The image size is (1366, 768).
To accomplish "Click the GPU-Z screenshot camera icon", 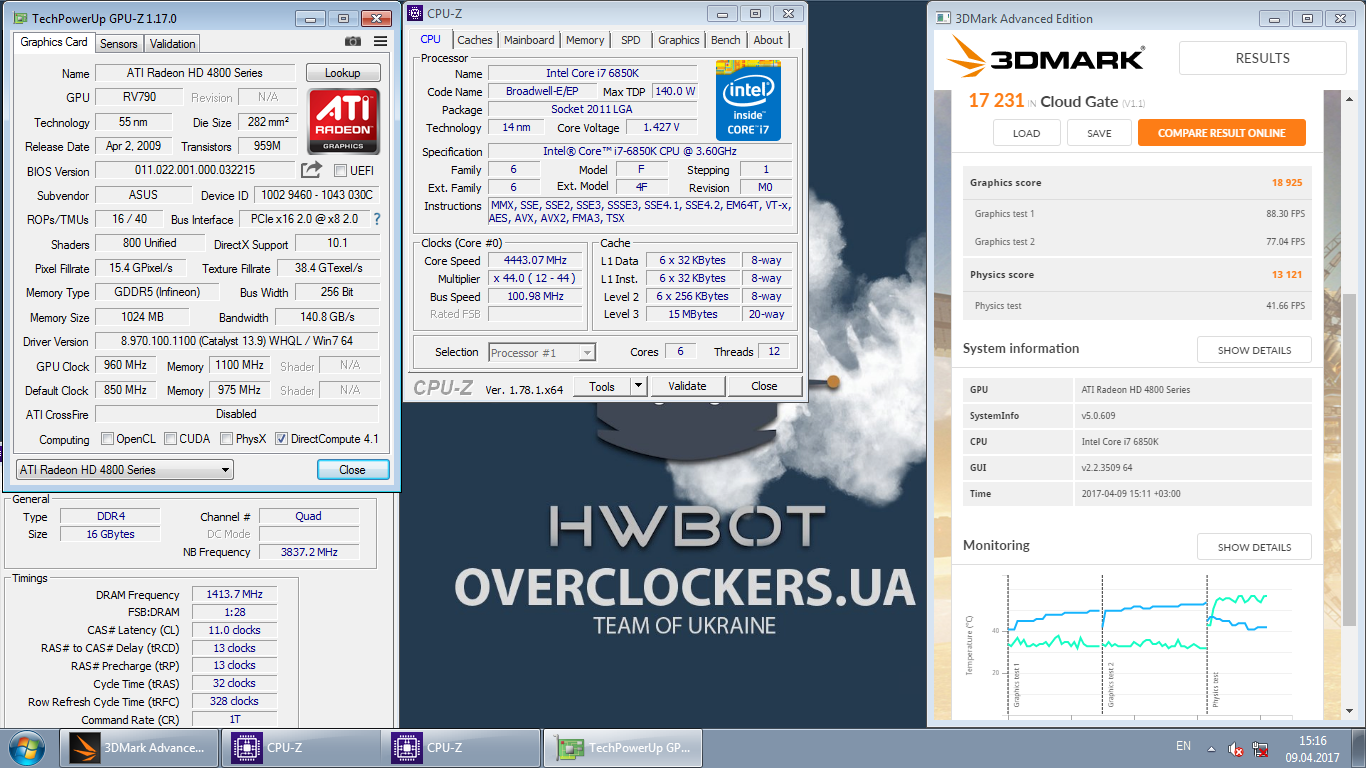I will click(x=353, y=41).
